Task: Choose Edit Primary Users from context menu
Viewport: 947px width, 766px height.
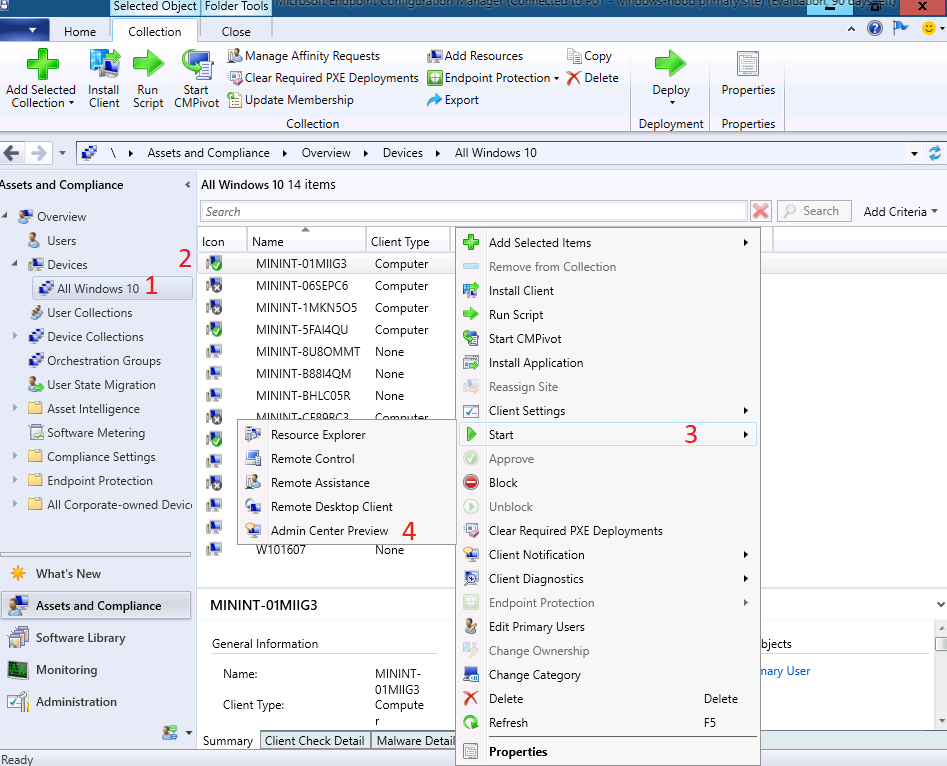Action: click(608, 627)
